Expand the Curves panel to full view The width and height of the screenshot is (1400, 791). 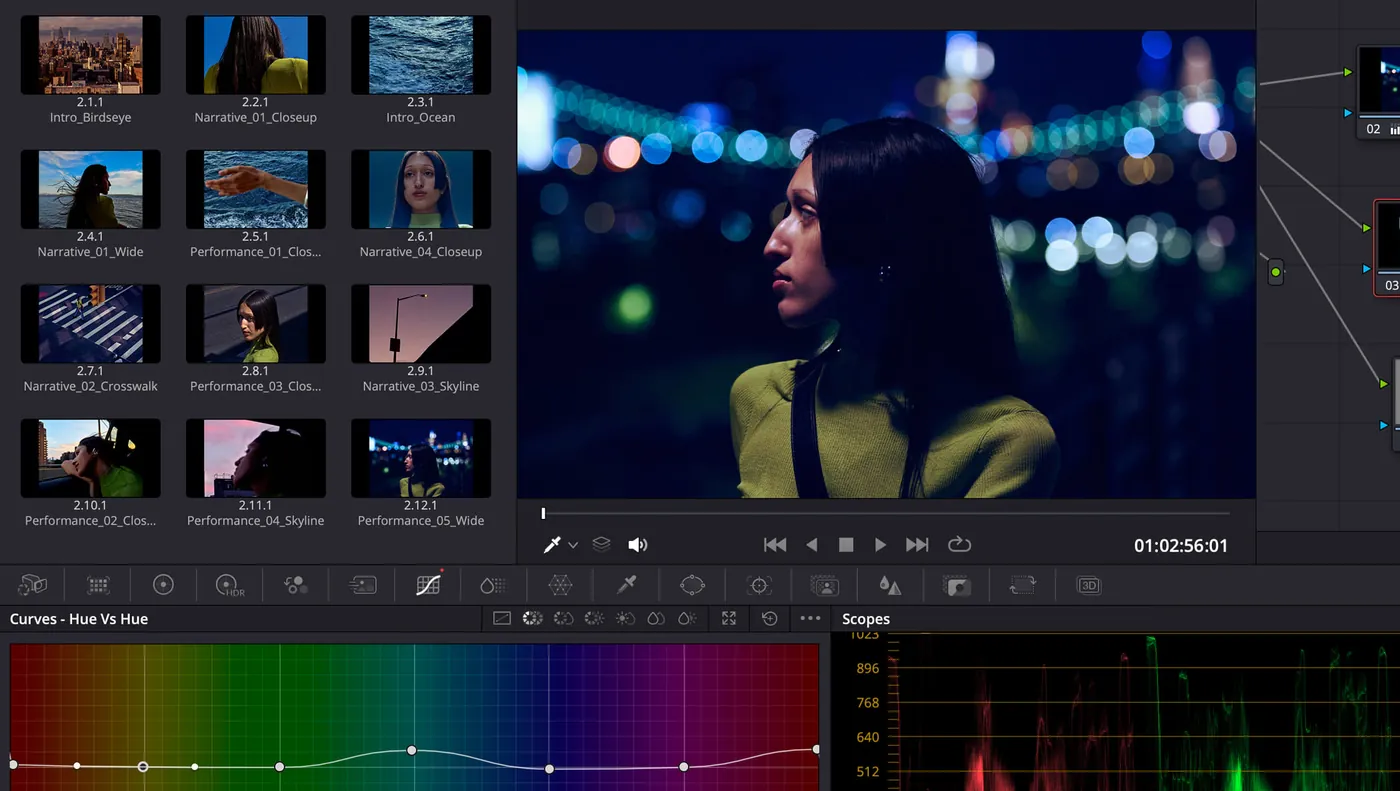click(x=729, y=619)
